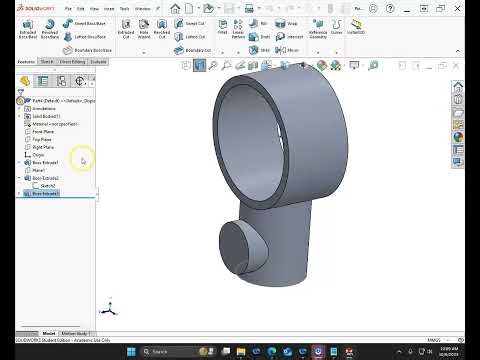Image resolution: width=480 pixels, height=360 pixels.
Task: Open dropdown arrow beside New document
Action: (198, 9)
